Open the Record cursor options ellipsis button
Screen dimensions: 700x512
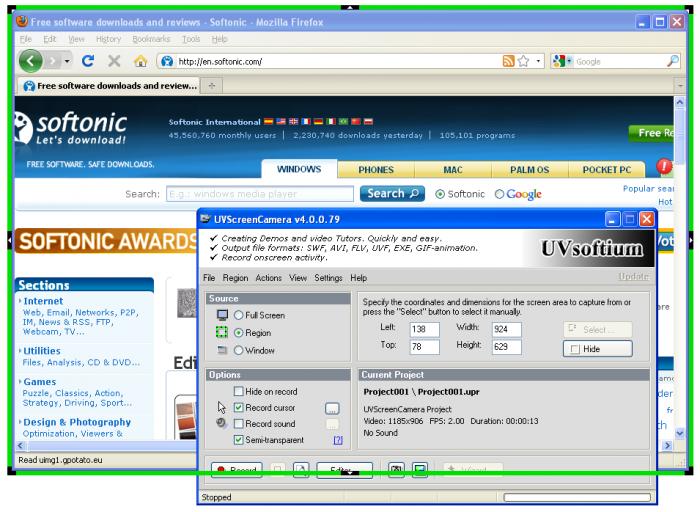pyautogui.click(x=332, y=408)
